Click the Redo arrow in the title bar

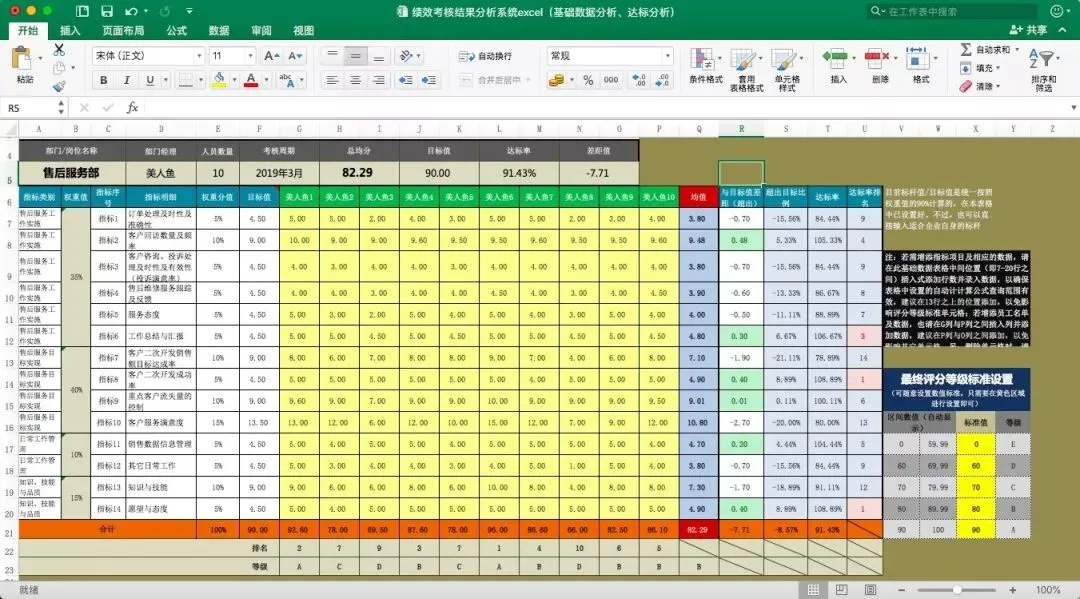point(164,11)
